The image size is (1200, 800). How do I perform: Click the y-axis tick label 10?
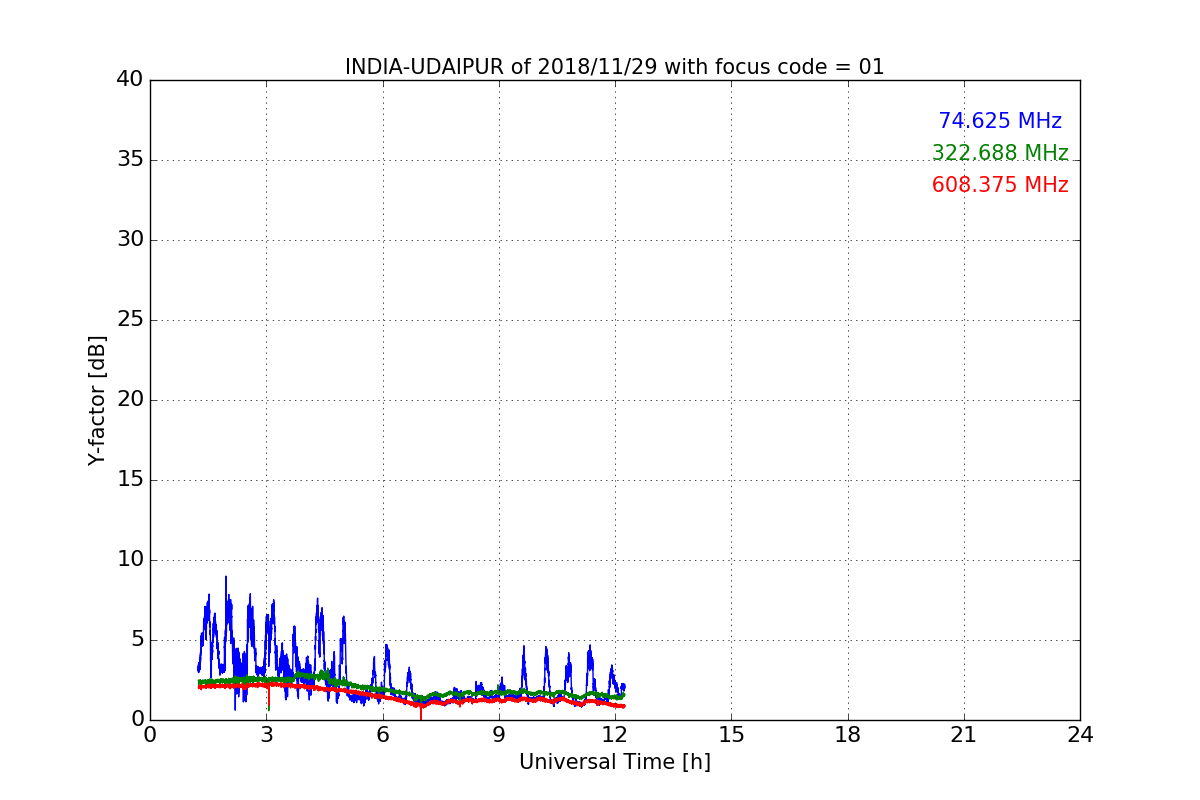(x=129, y=560)
